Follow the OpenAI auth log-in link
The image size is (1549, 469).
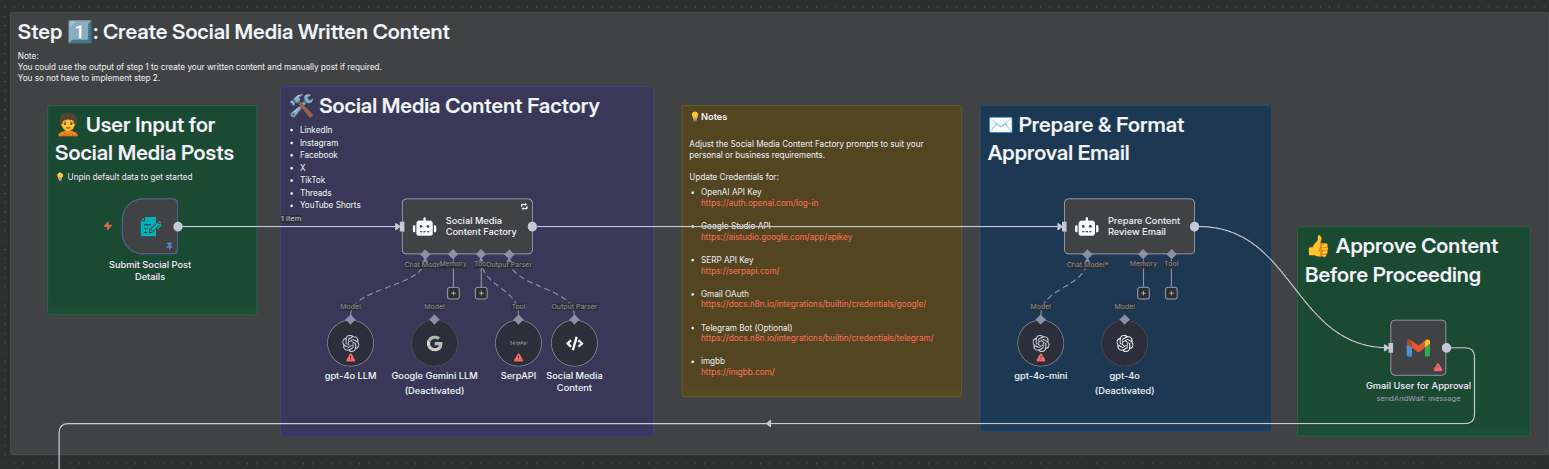coord(760,203)
